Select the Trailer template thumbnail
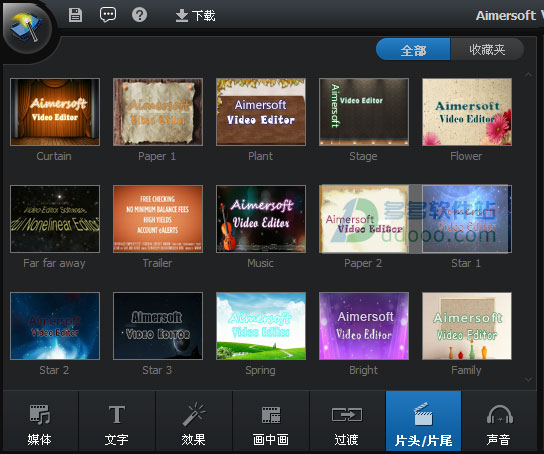This screenshot has height=454, width=544. click(158, 219)
